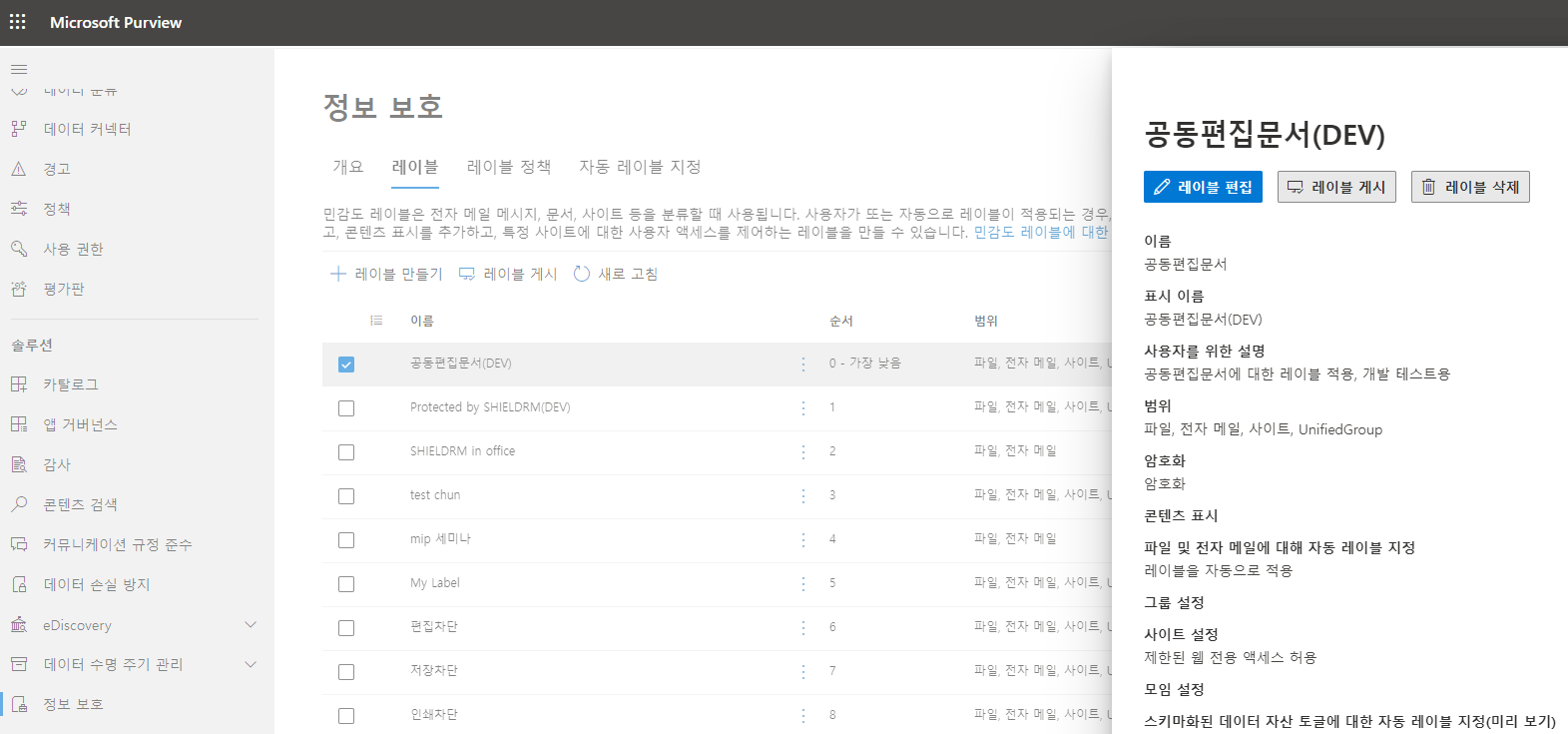Check the 저장차단 row checkbox

(346, 672)
